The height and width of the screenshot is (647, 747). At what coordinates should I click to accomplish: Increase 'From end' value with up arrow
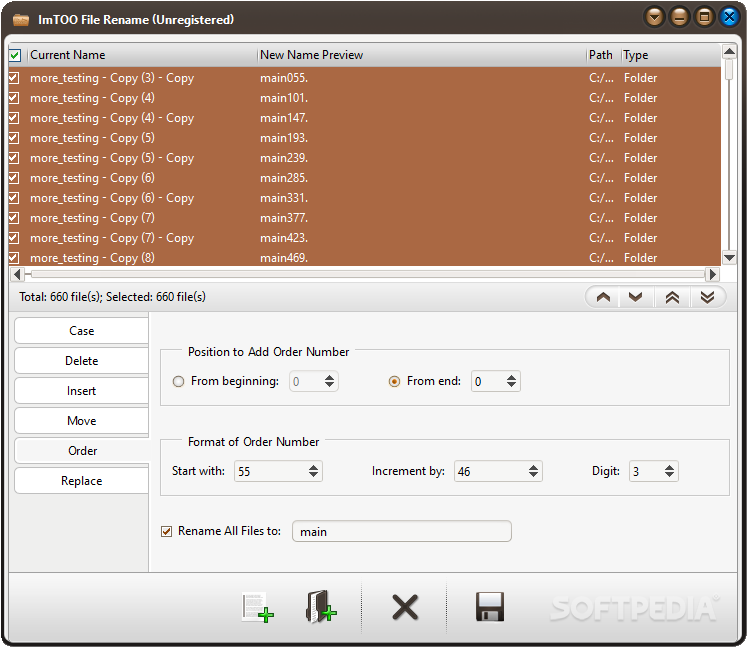(511, 377)
